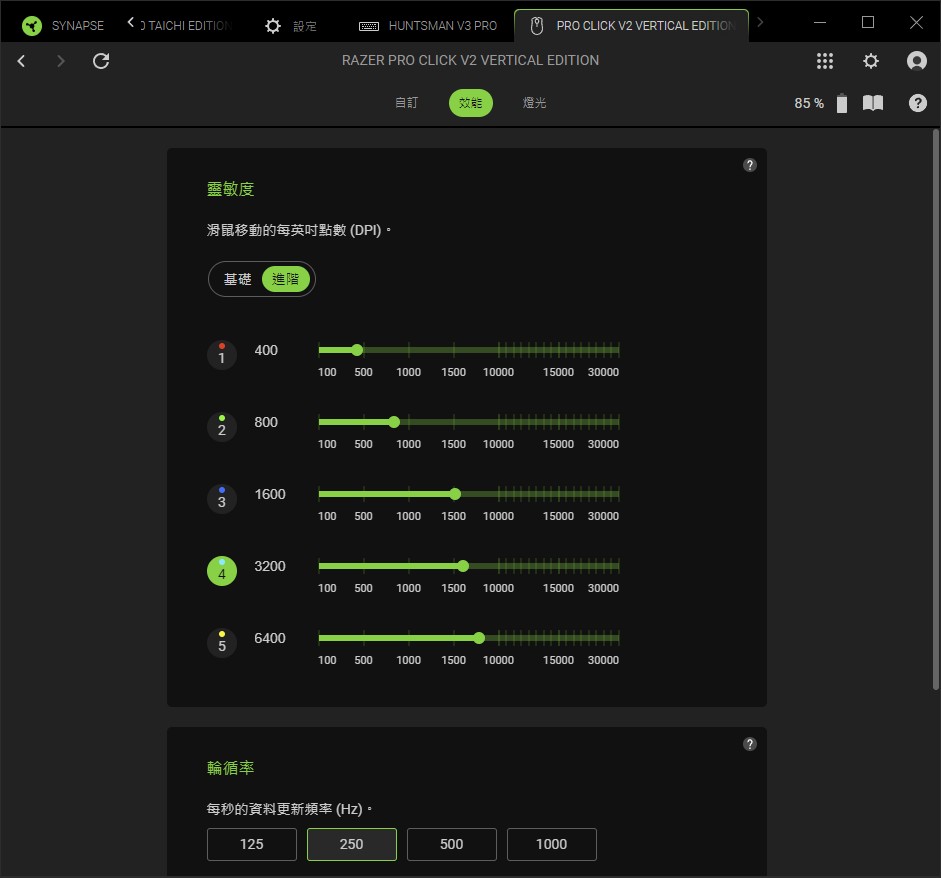Image resolution: width=941 pixels, height=878 pixels.
Task: Open the Razer Synapse home logo
Action: click(x=31, y=26)
